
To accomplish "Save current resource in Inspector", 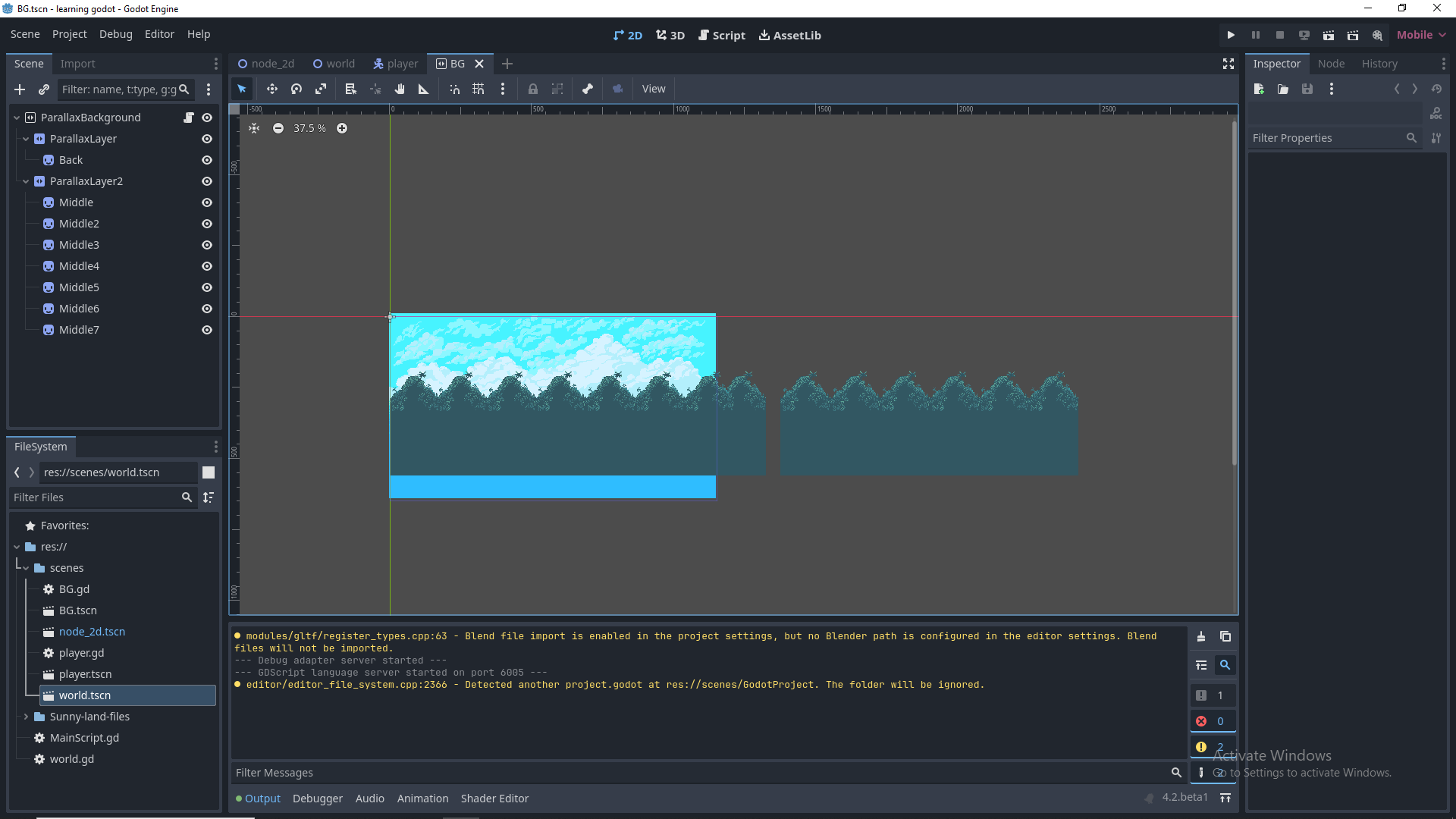I will [x=1307, y=89].
